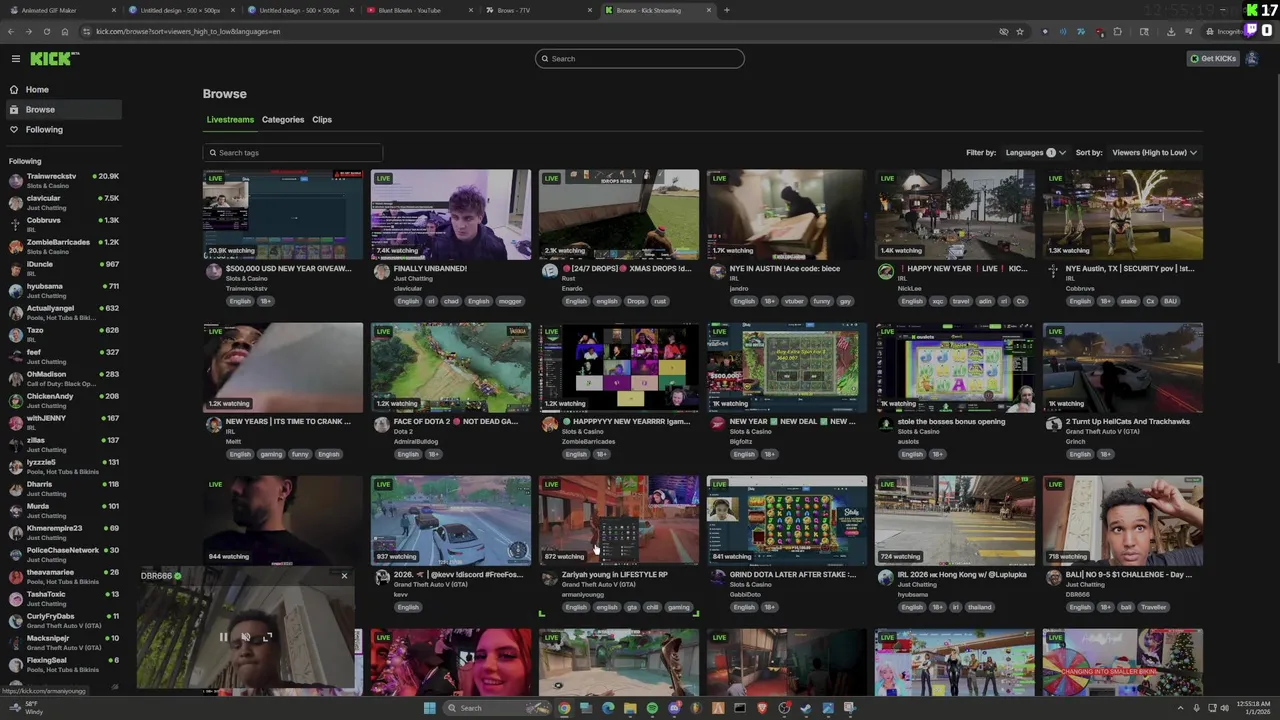Screen dimensions: 1280x720
Task: Open the hamburger sidebar menu
Action: tap(15, 59)
